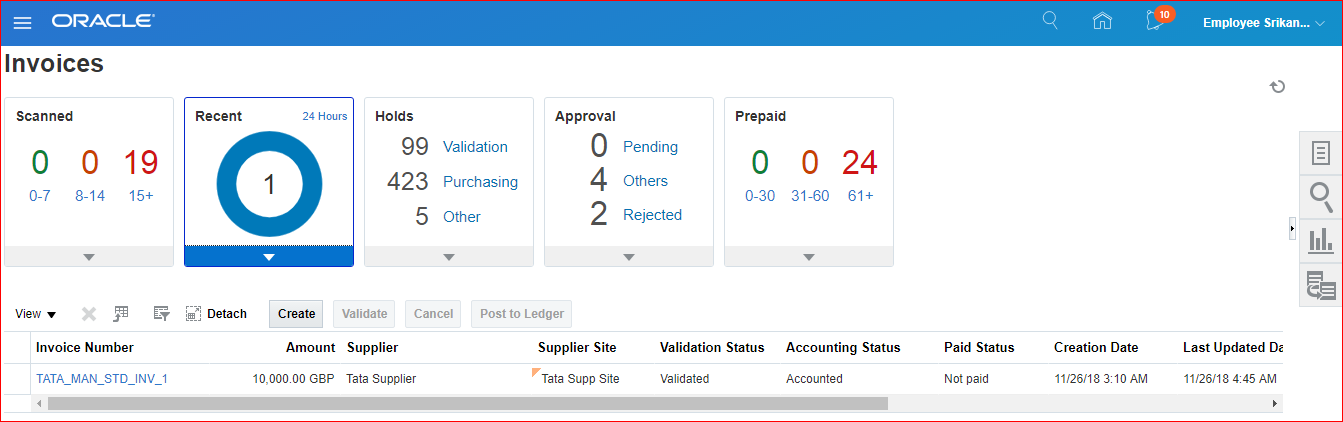Open the Tasks panel document icon
1343x422 pixels.
point(1320,153)
